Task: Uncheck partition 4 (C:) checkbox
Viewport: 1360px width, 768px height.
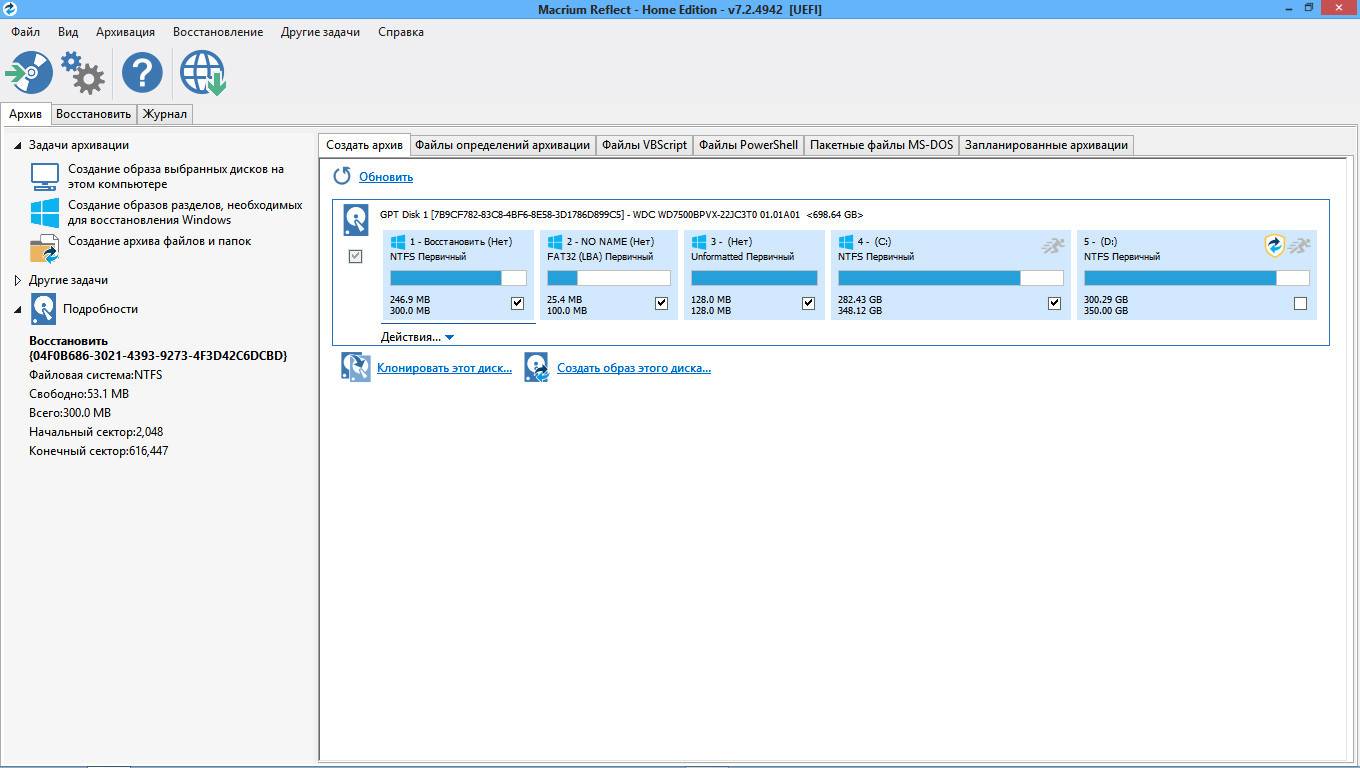Action: [1054, 303]
